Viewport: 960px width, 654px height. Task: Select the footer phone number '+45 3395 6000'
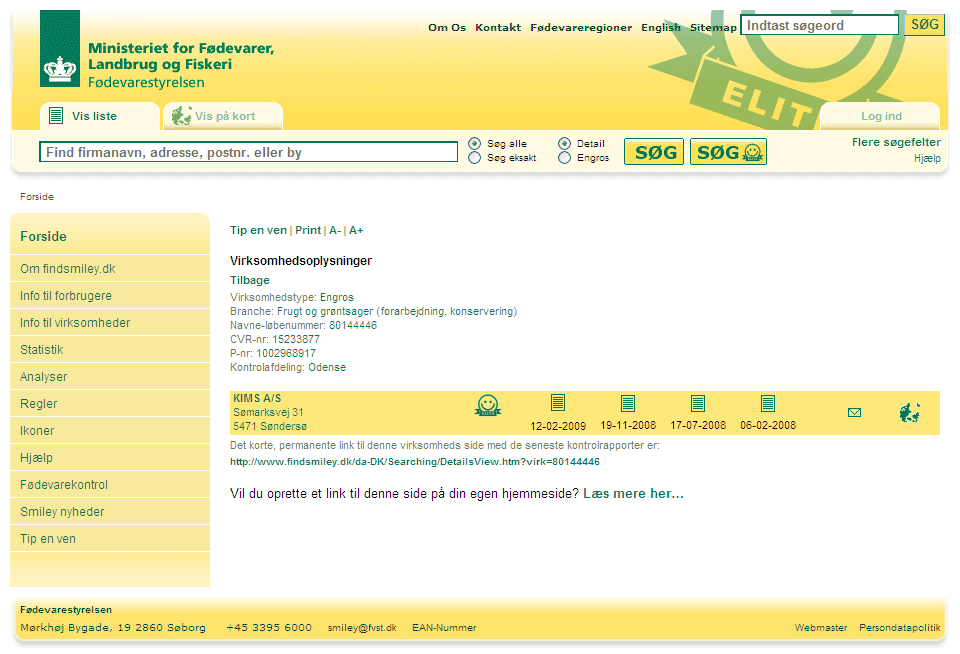pos(269,628)
